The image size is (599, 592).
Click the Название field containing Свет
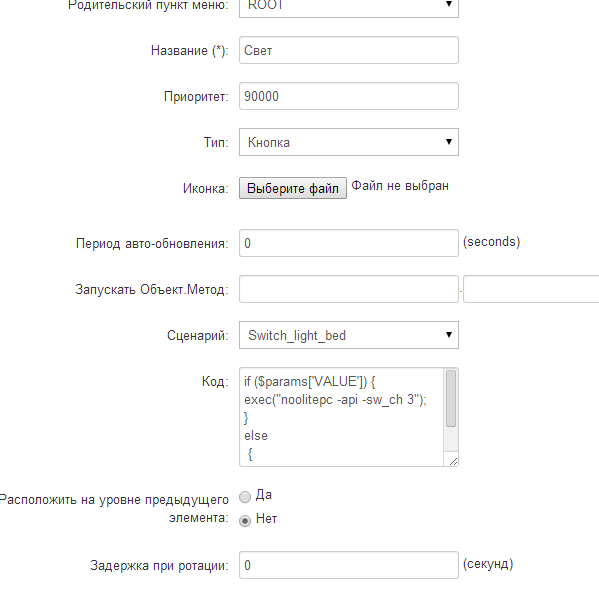point(349,50)
